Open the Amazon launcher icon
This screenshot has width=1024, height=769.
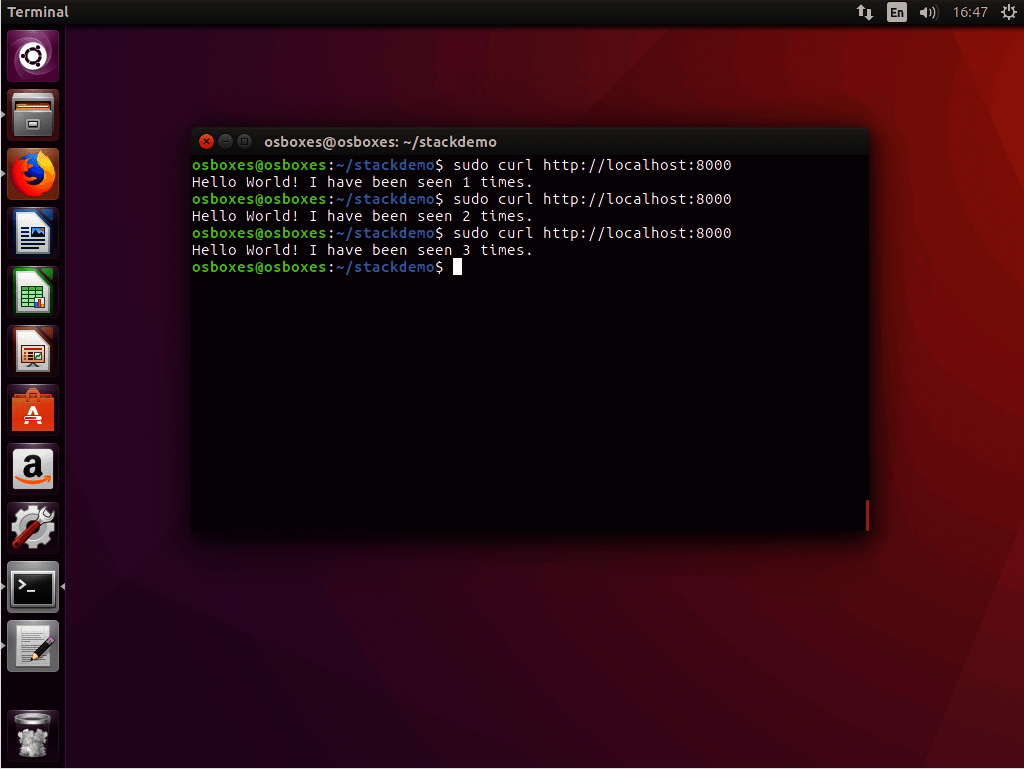33,469
